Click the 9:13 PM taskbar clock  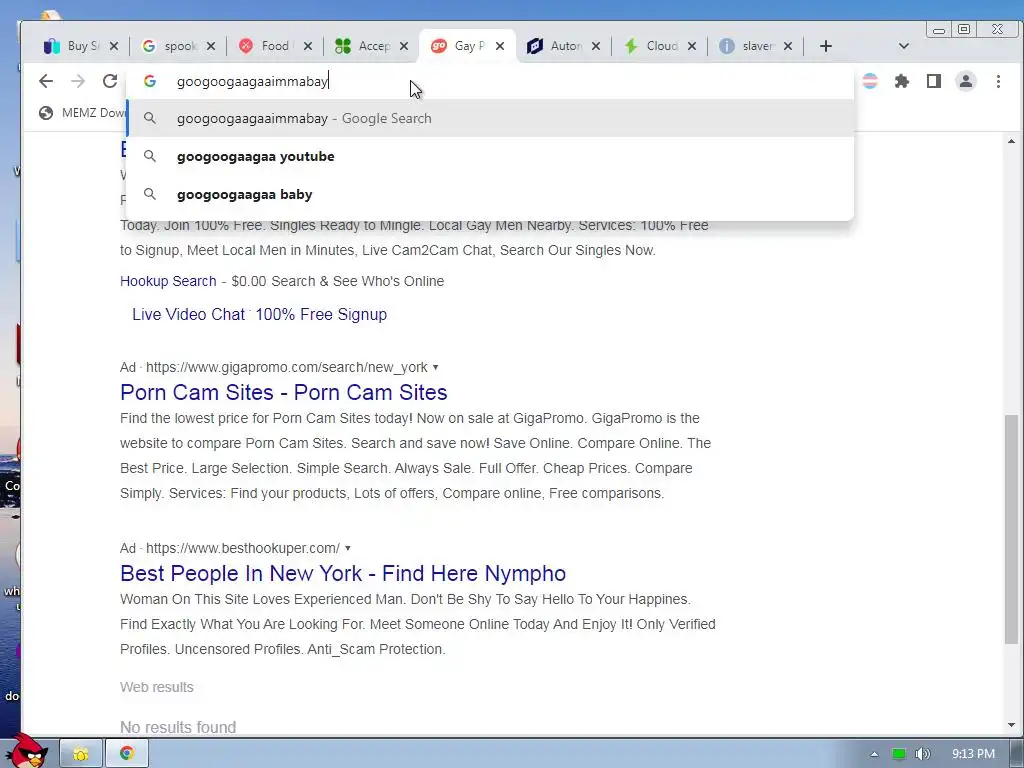click(973, 754)
